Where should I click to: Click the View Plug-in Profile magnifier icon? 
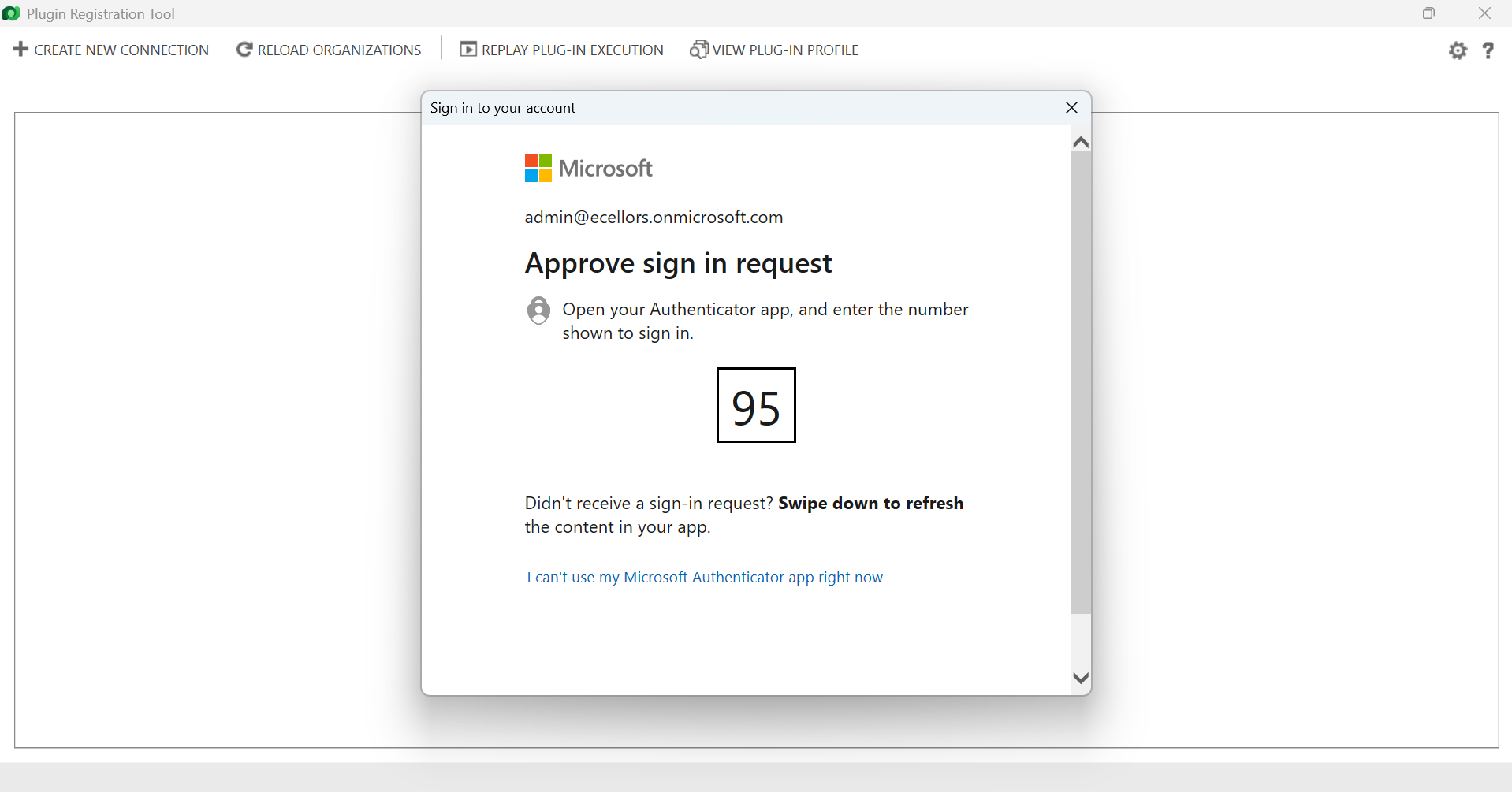click(x=697, y=50)
